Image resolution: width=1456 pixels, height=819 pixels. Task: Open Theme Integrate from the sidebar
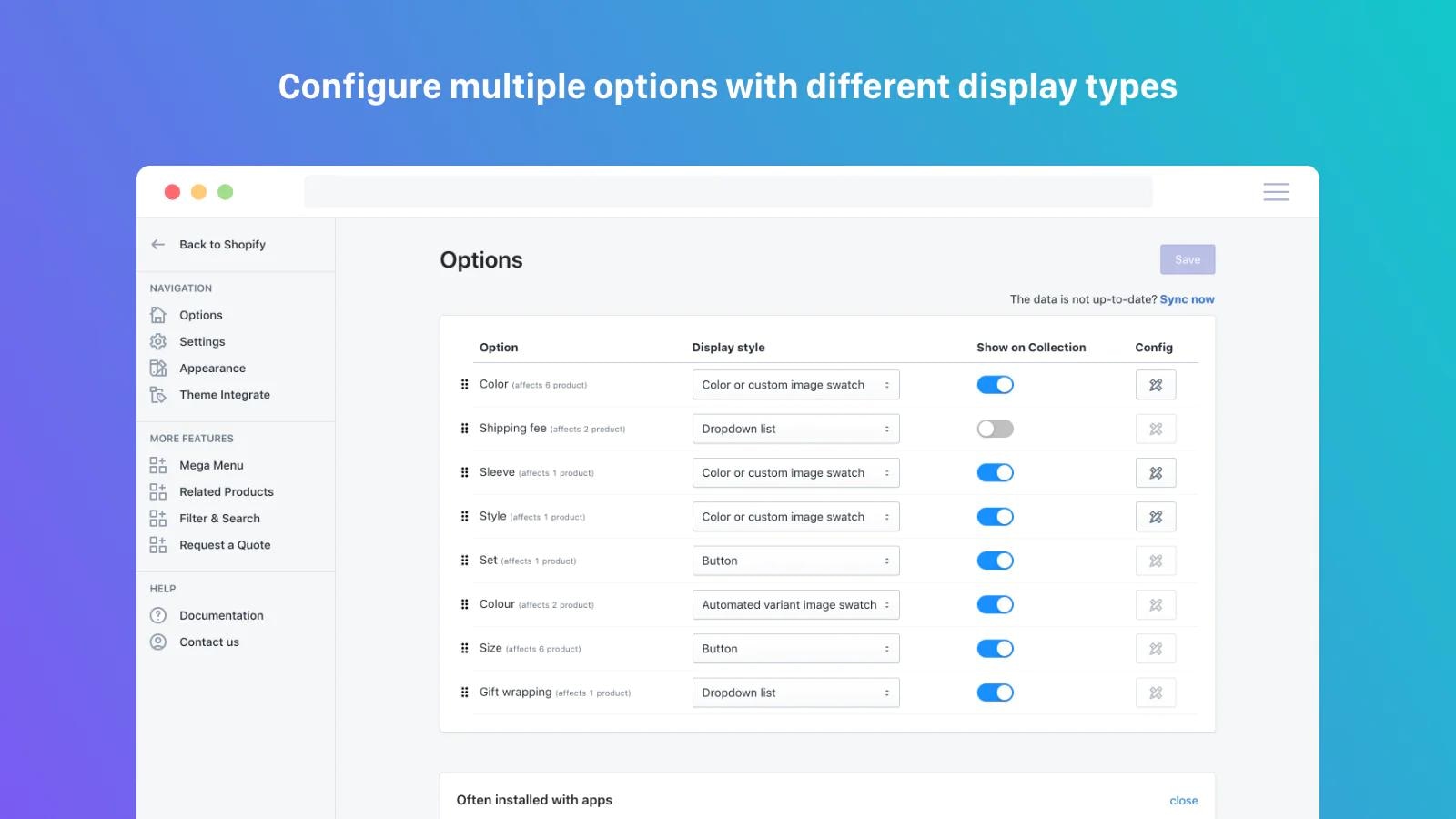[x=158, y=394]
